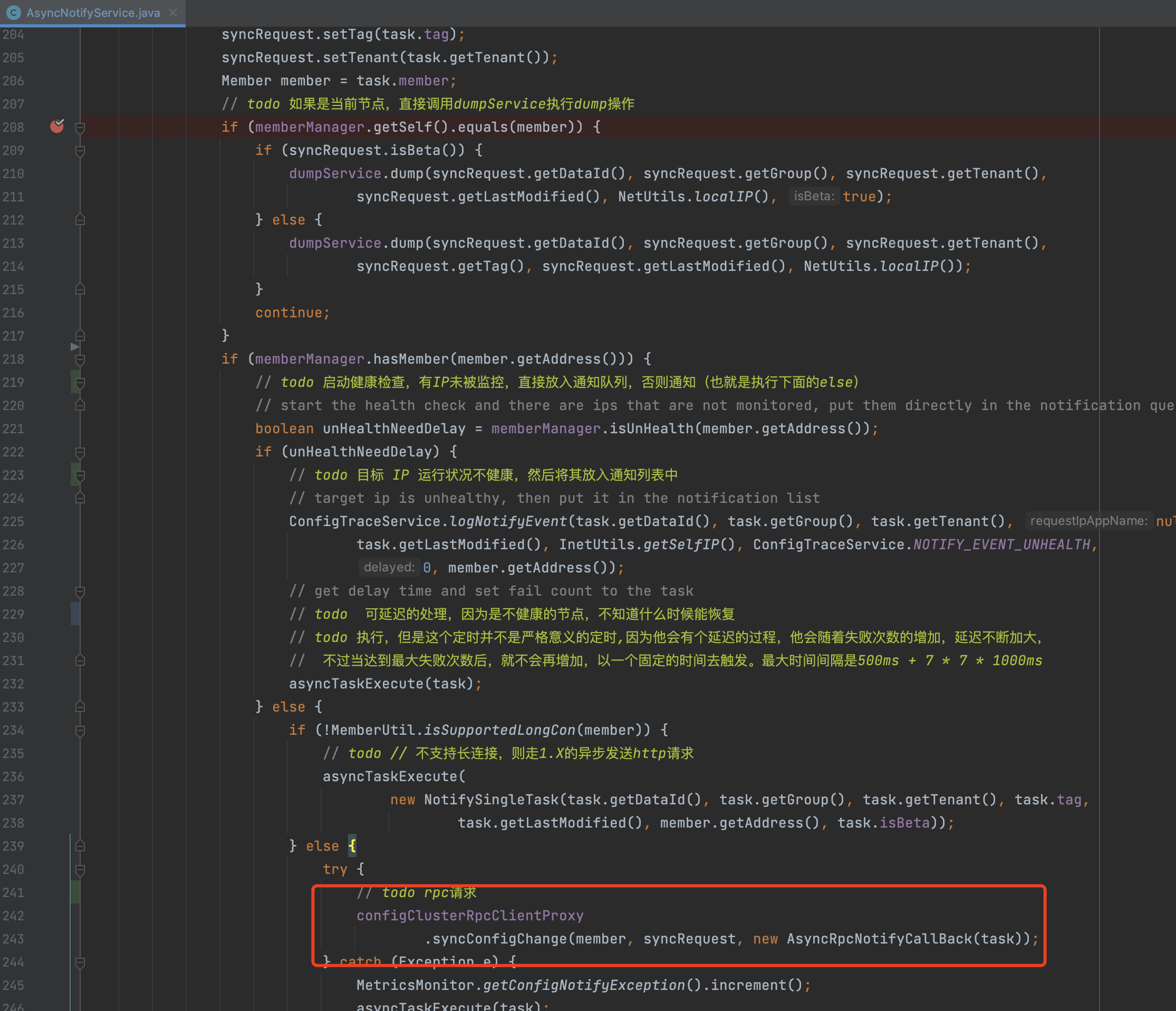Click the 'delayed:' inlay parameter hint

pyautogui.click(x=389, y=567)
